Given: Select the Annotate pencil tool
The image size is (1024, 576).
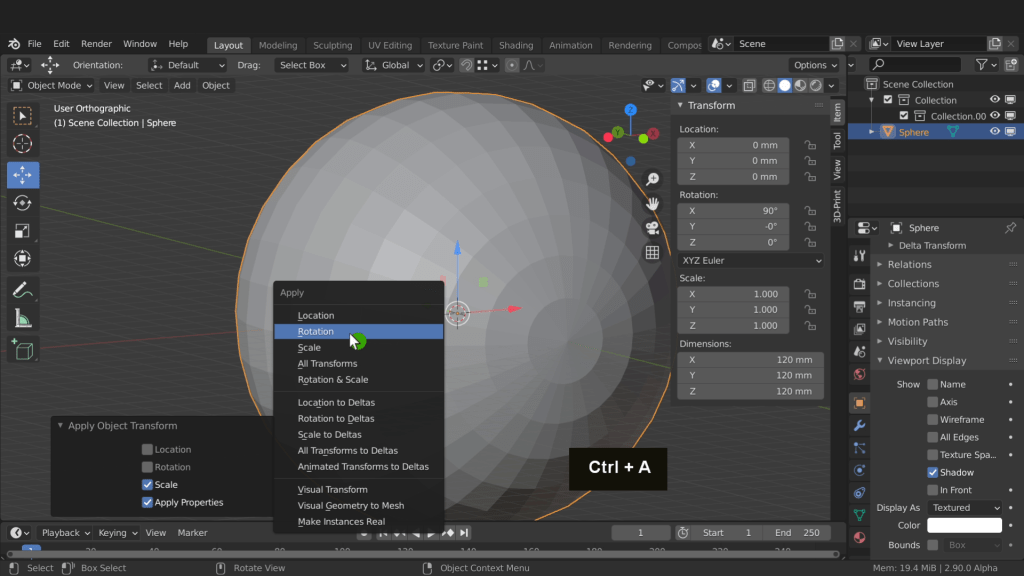Looking at the screenshot, I should [22, 290].
